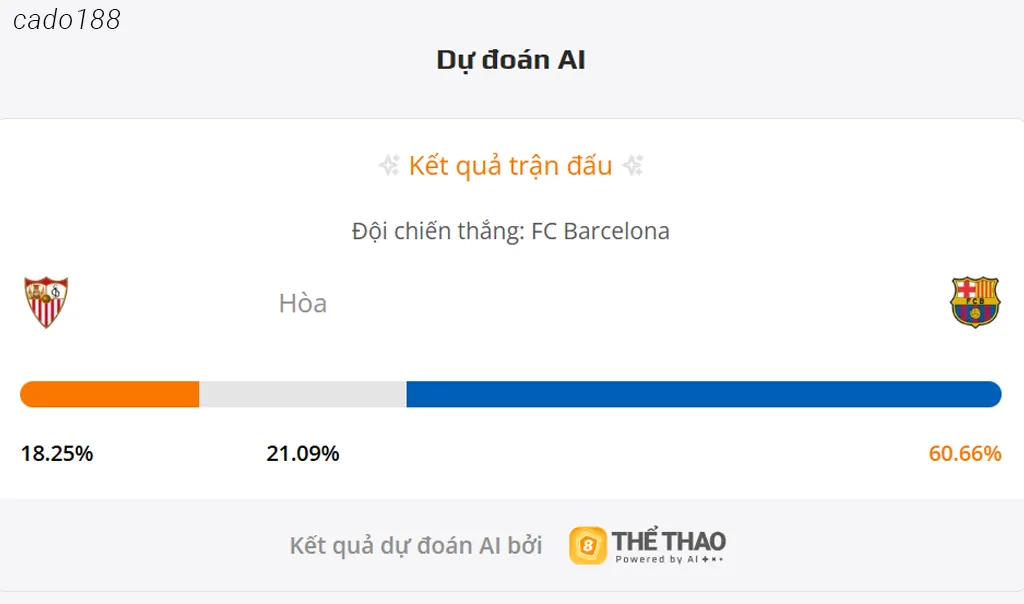This screenshot has width=1024, height=604.
Task: Select the gray draw bar segment
Action: [302, 394]
